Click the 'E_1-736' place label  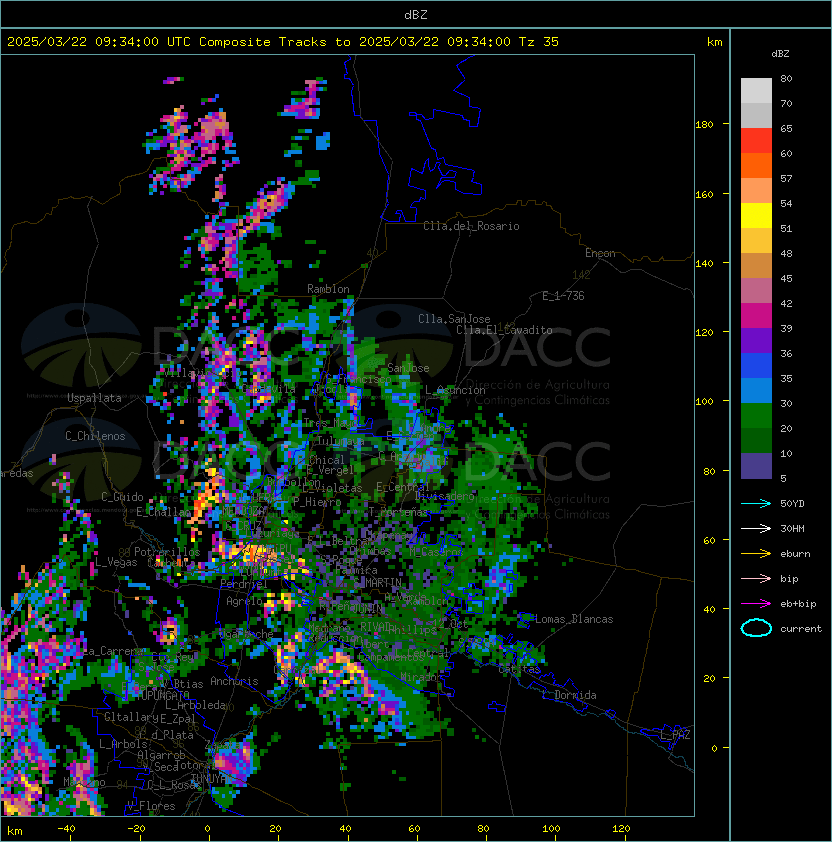point(563,296)
